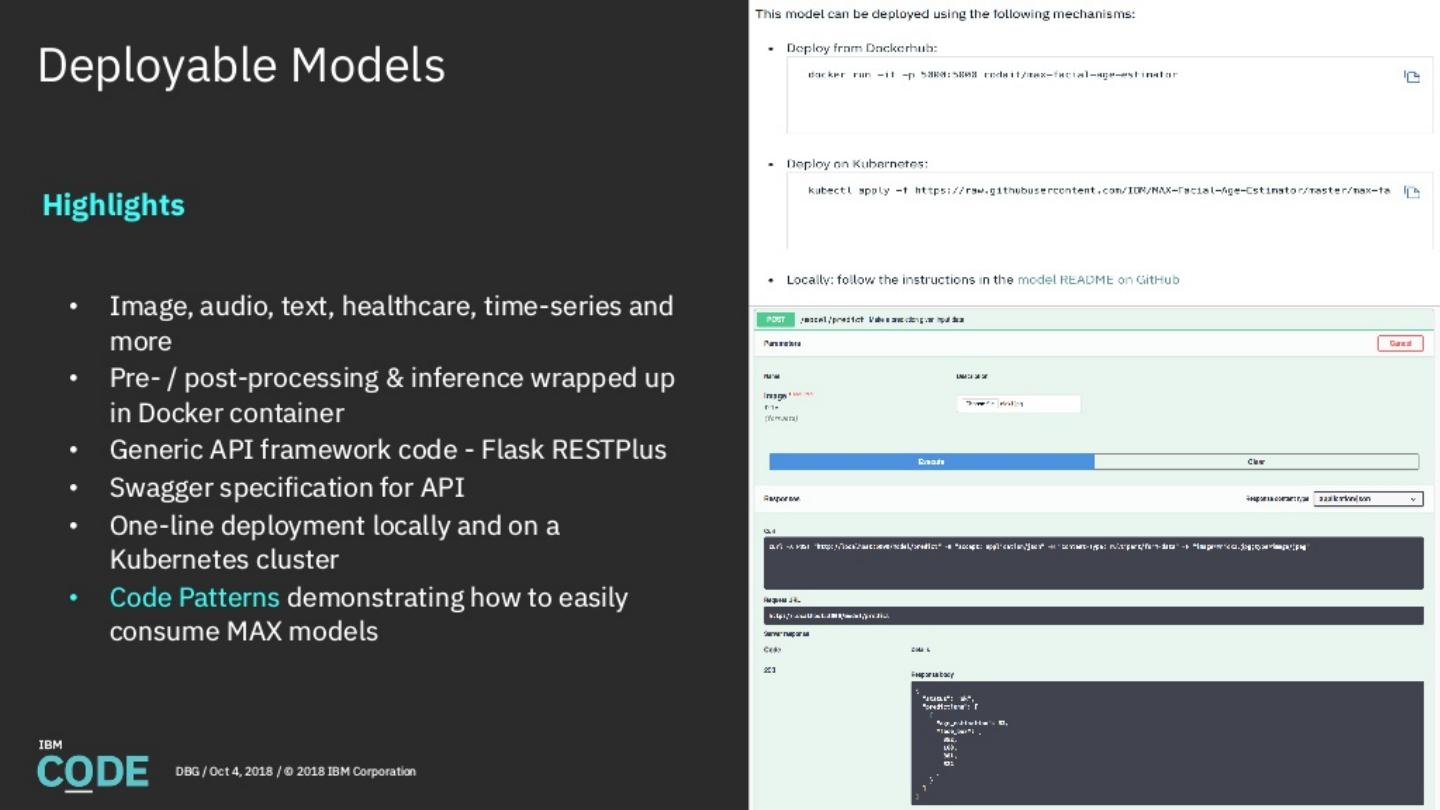This screenshot has width=1440, height=810.
Task: Click the Request URL value box
Action: 1093,616
